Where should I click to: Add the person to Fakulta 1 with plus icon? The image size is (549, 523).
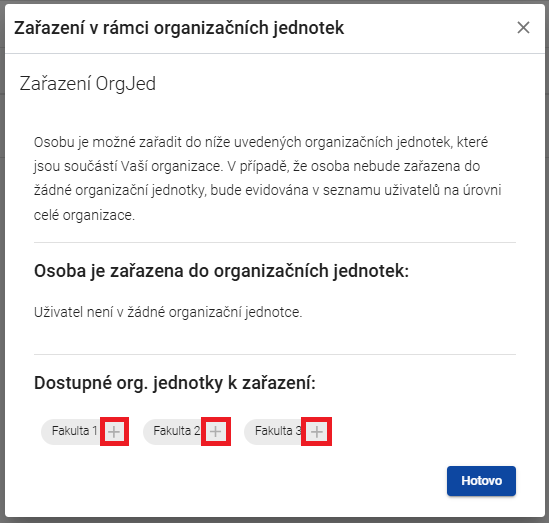click(114, 432)
